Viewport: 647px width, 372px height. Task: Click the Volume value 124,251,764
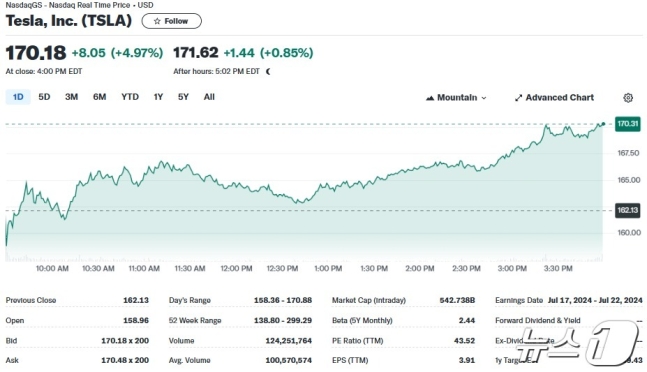pyautogui.click(x=288, y=341)
